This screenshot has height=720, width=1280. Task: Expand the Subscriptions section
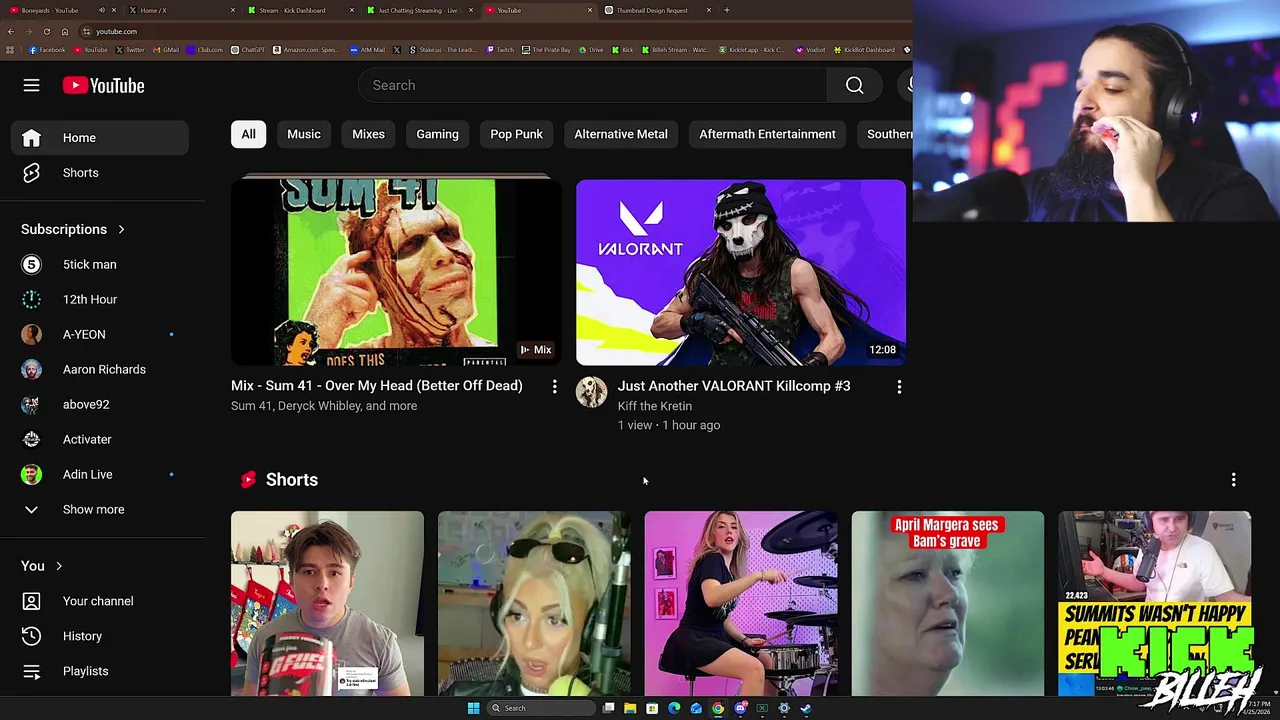(x=73, y=229)
